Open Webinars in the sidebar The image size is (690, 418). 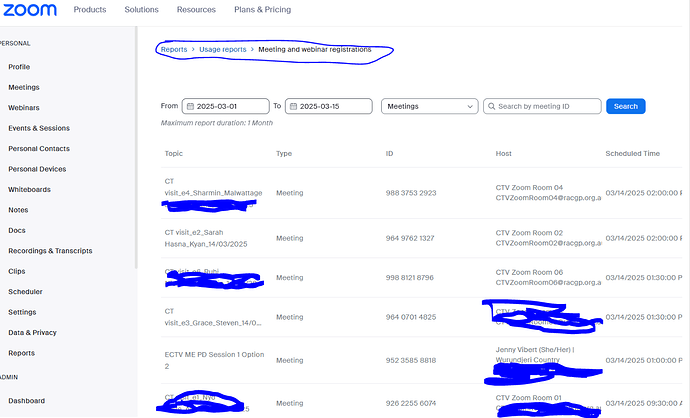(24, 108)
